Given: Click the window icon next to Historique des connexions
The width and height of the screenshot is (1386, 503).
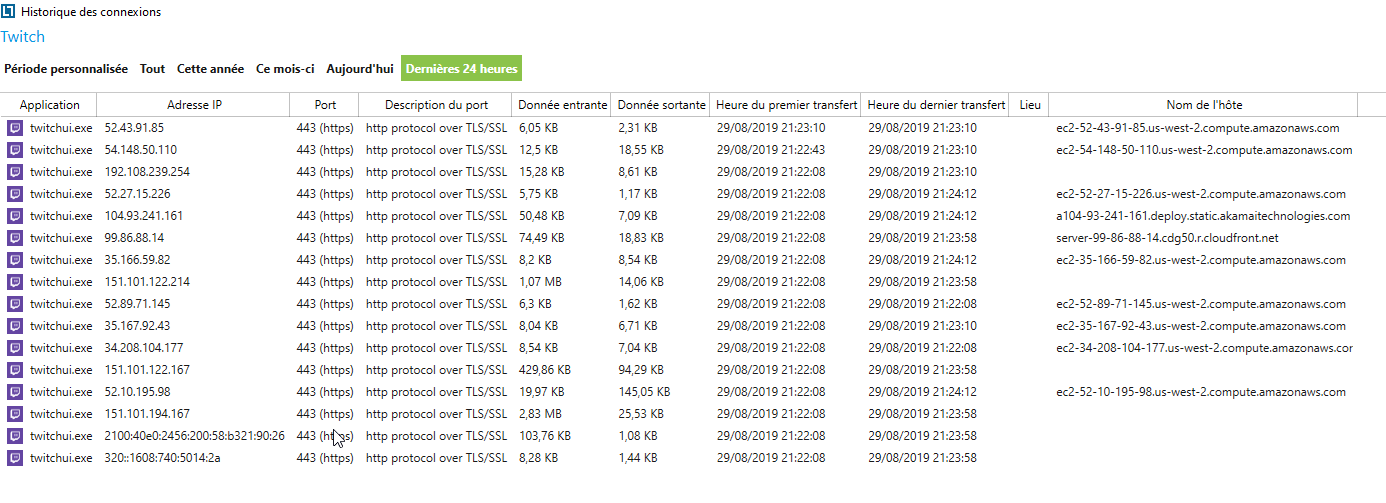Looking at the screenshot, I should 8,12.
